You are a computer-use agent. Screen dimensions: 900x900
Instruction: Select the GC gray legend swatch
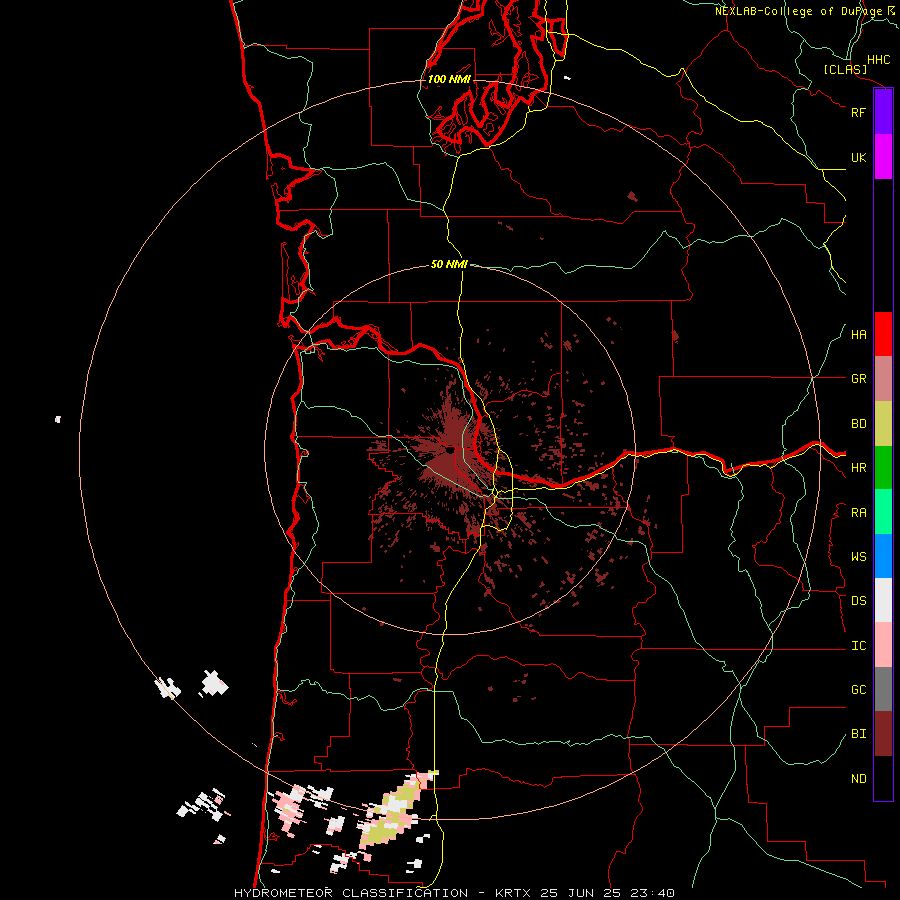coord(883,689)
